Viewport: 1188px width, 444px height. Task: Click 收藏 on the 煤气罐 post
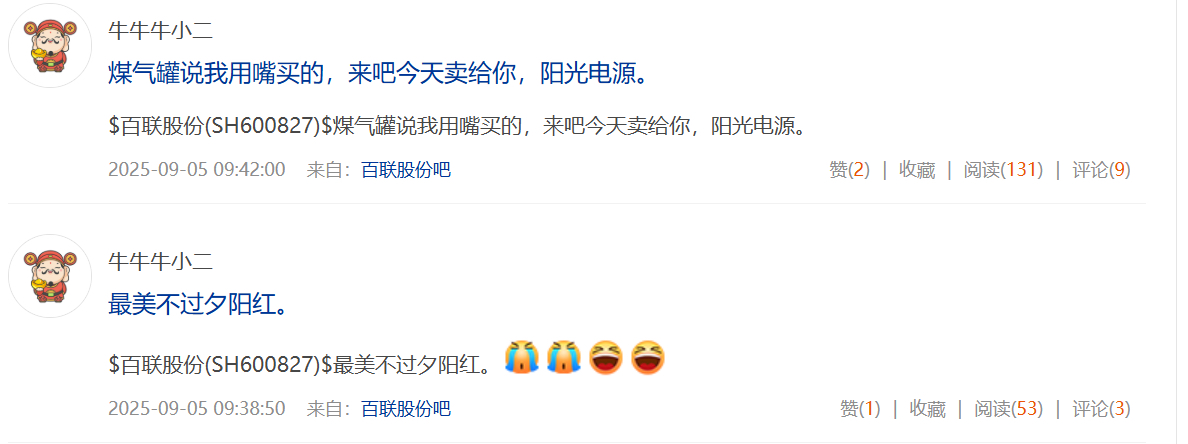[917, 170]
